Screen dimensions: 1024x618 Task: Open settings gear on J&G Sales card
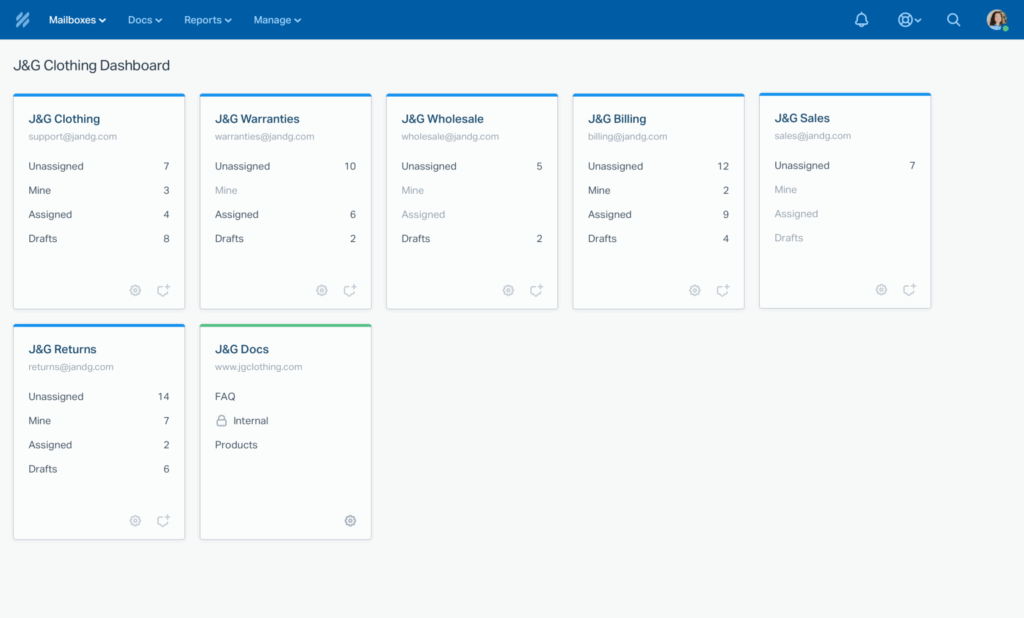tap(881, 290)
